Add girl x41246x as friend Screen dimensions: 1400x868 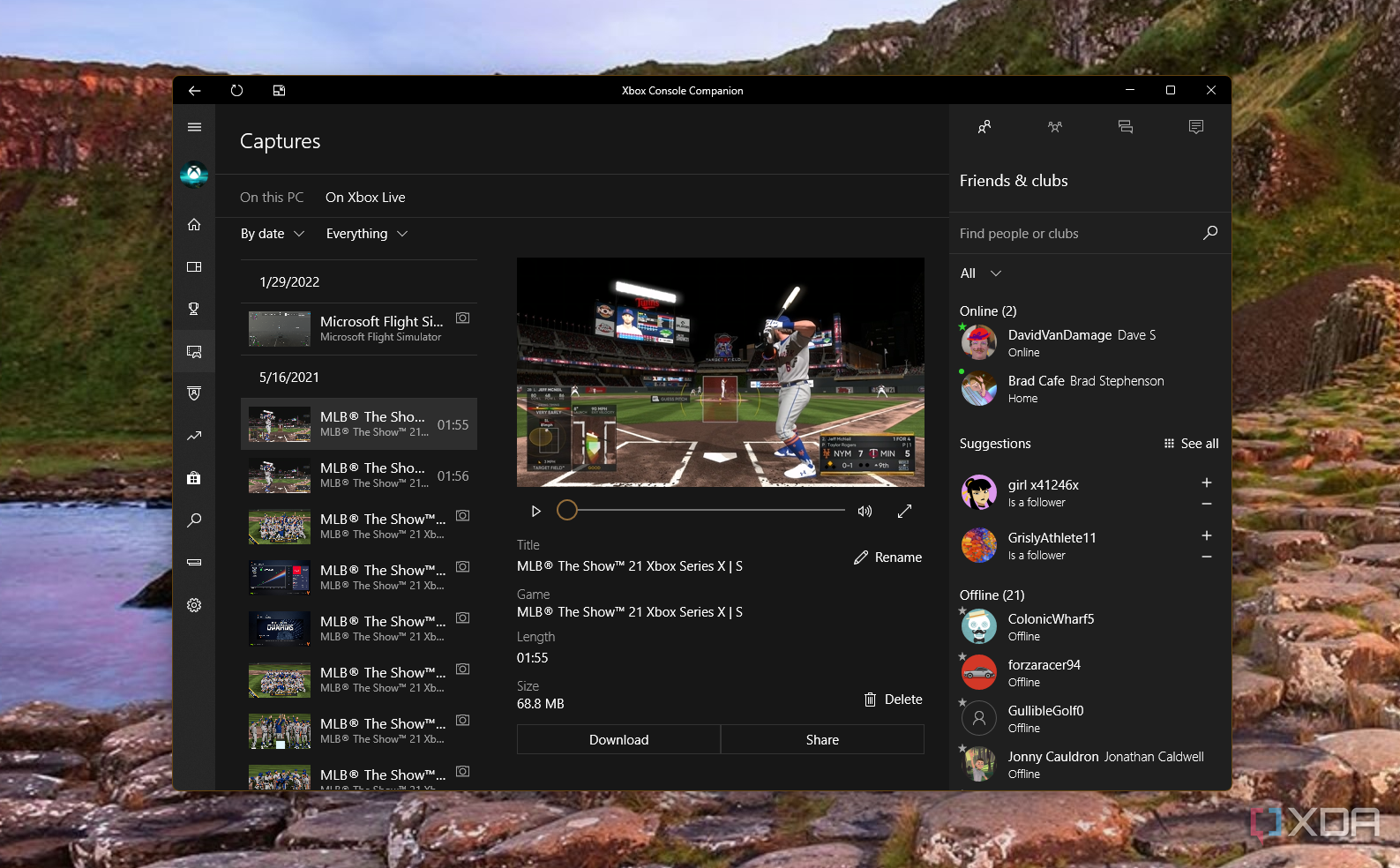(1207, 483)
